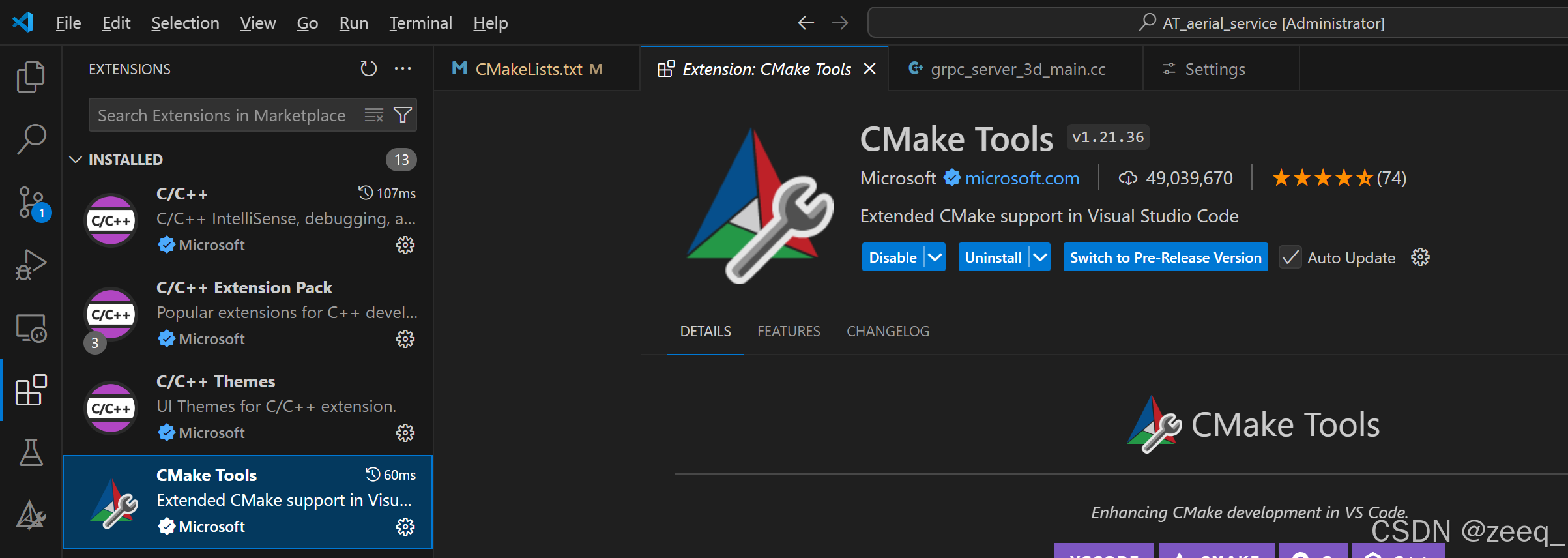Open the Go menu

pos(308,23)
